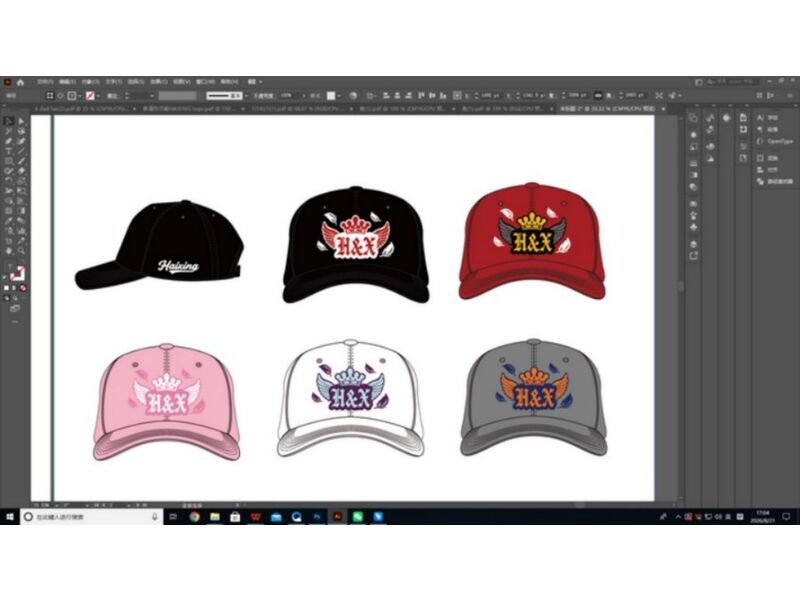Open the 文件(F) File menu

pyautogui.click(x=45, y=82)
